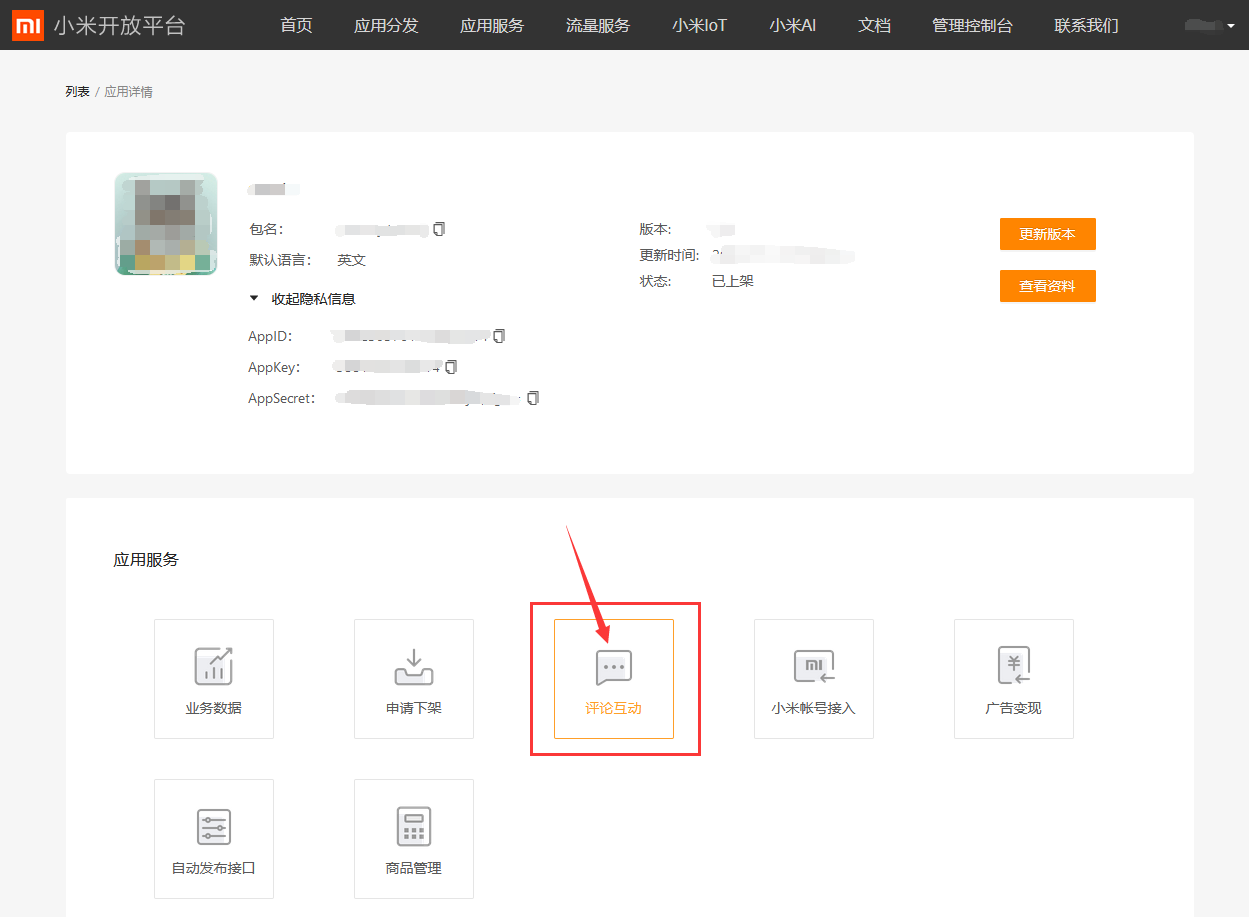
Task: Open 管理控制台 navigation item
Action: [x=972, y=25]
